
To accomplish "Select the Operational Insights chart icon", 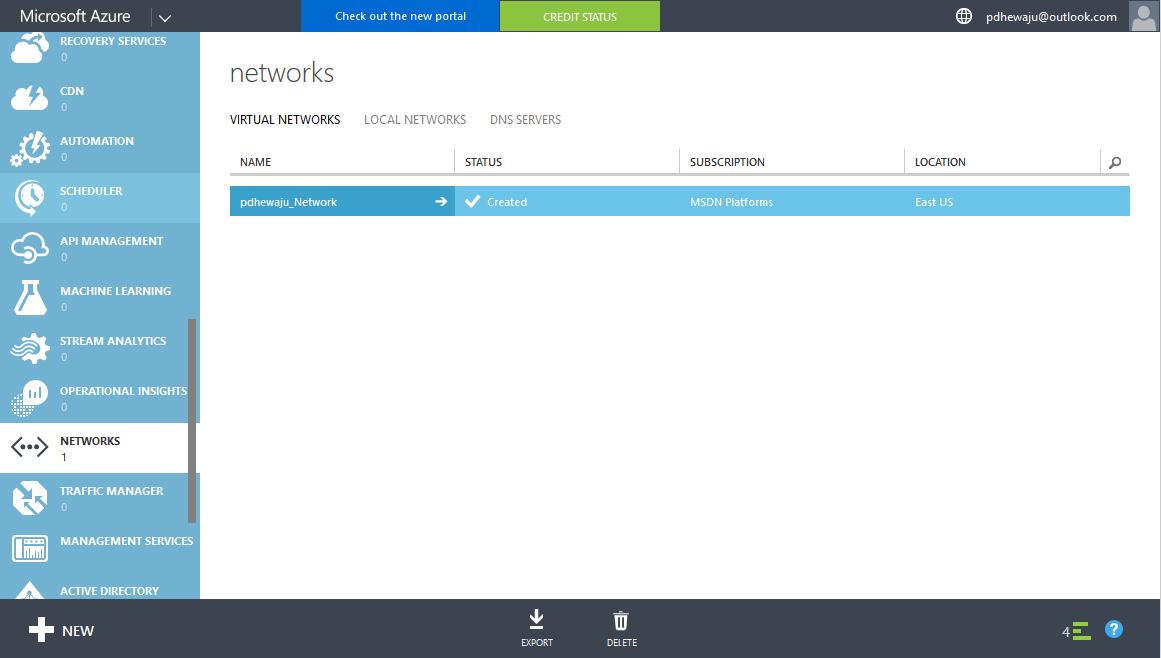I will [x=30, y=397].
